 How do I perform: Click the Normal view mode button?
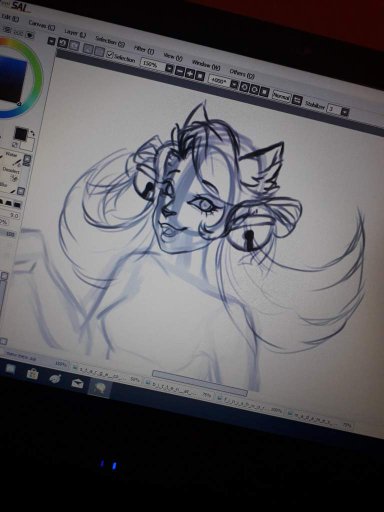tap(281, 96)
